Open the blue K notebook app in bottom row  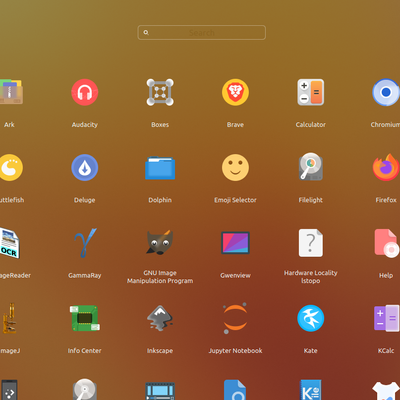coord(311,390)
